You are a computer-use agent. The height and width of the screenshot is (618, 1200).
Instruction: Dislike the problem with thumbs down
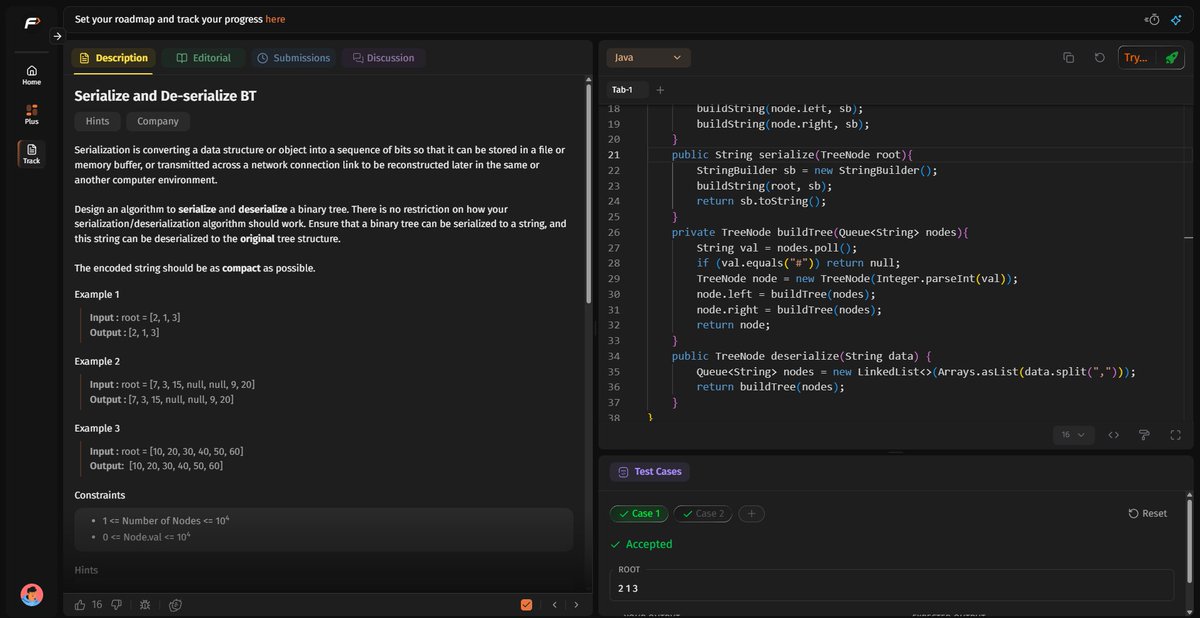coord(117,604)
